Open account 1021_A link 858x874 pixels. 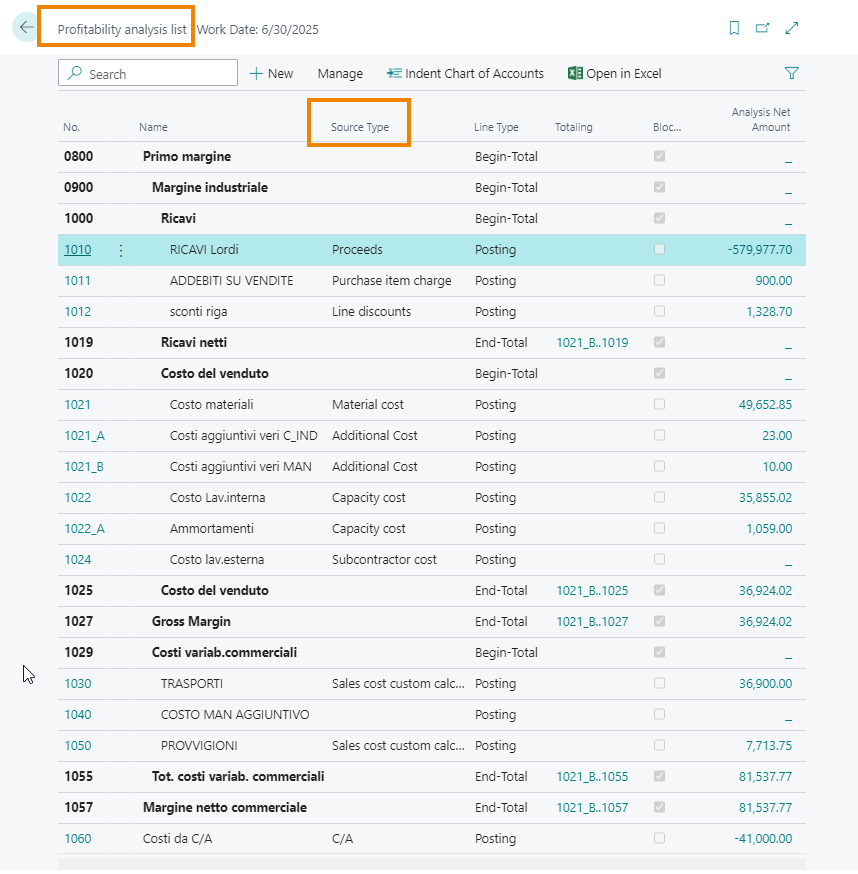point(84,436)
